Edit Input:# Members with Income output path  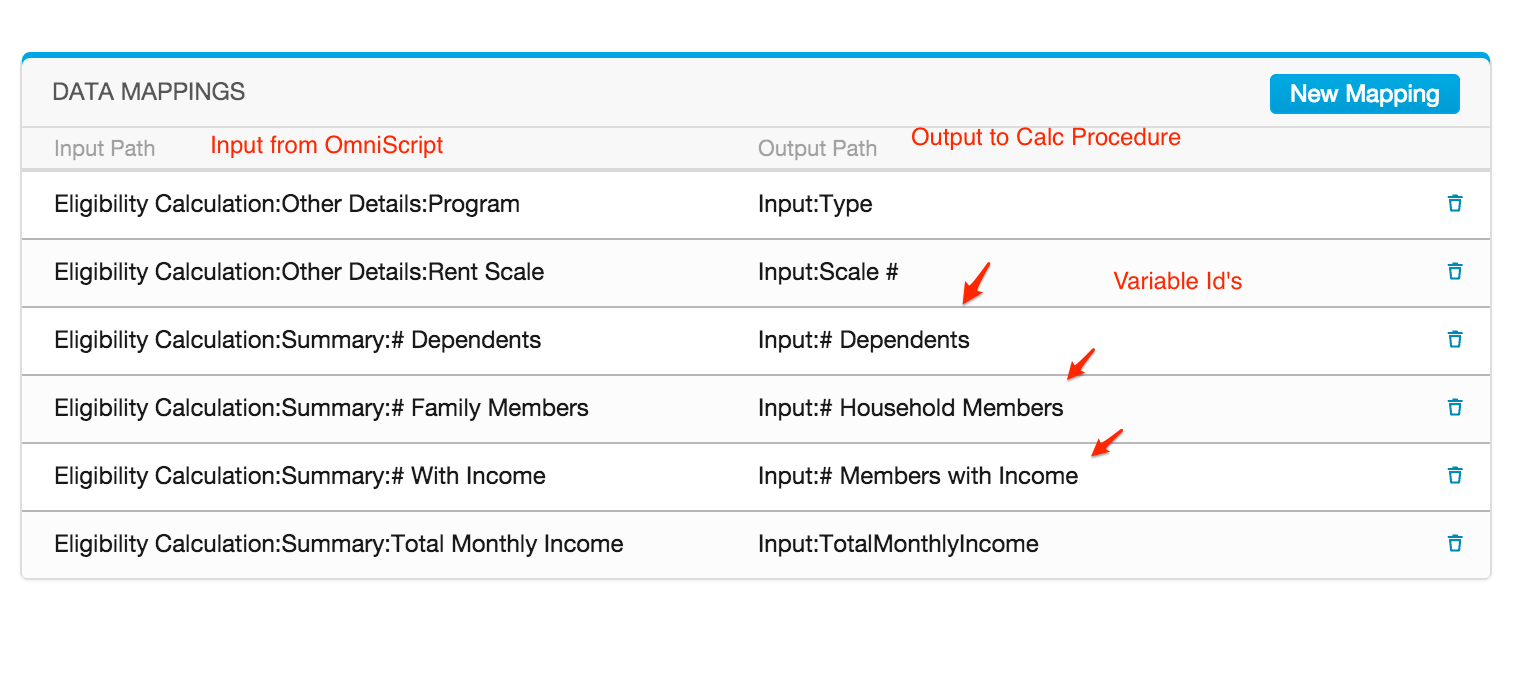click(918, 476)
